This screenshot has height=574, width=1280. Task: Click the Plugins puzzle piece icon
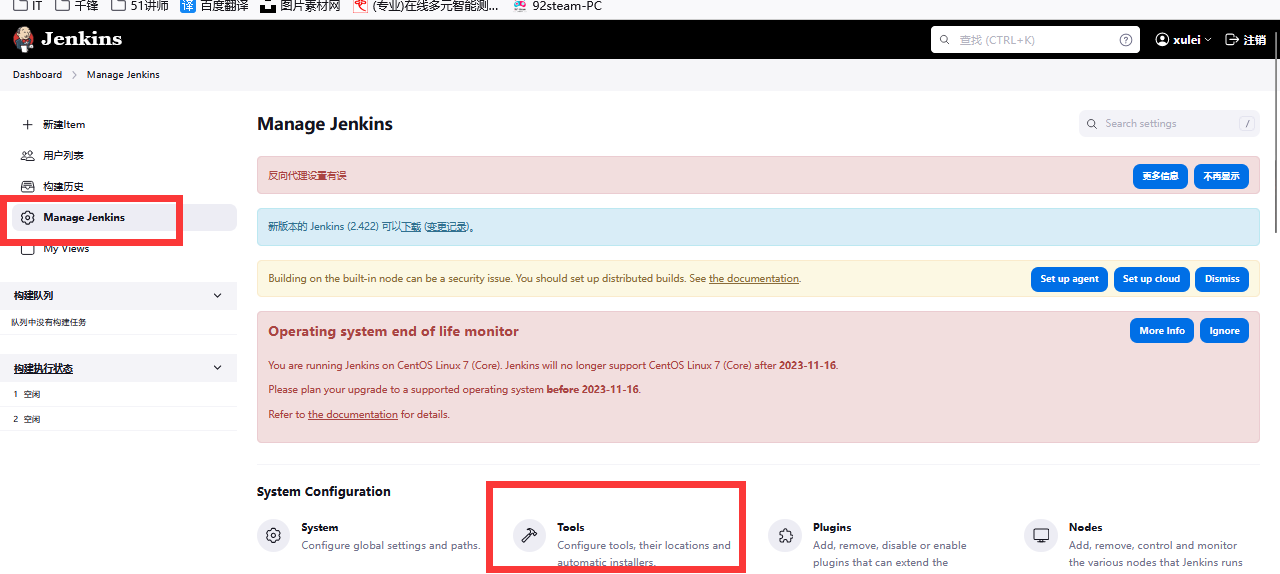click(x=785, y=536)
